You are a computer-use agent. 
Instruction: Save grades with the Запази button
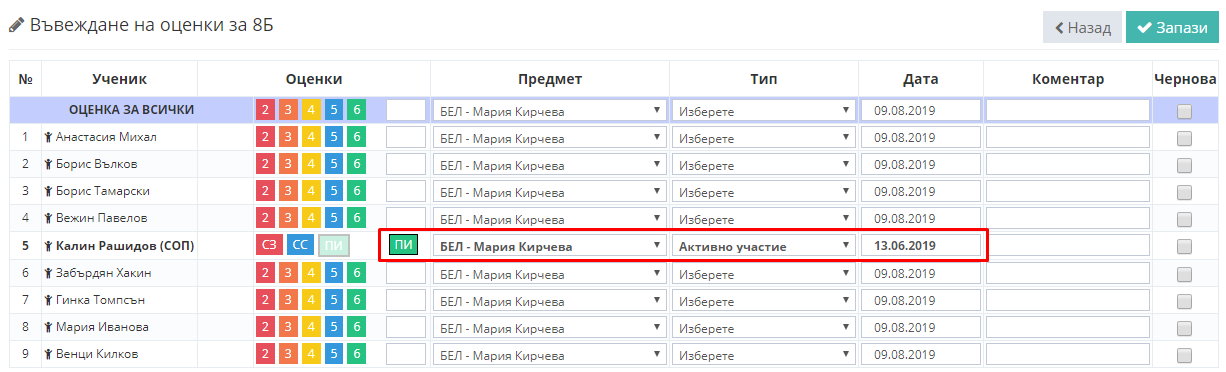(x=1172, y=28)
